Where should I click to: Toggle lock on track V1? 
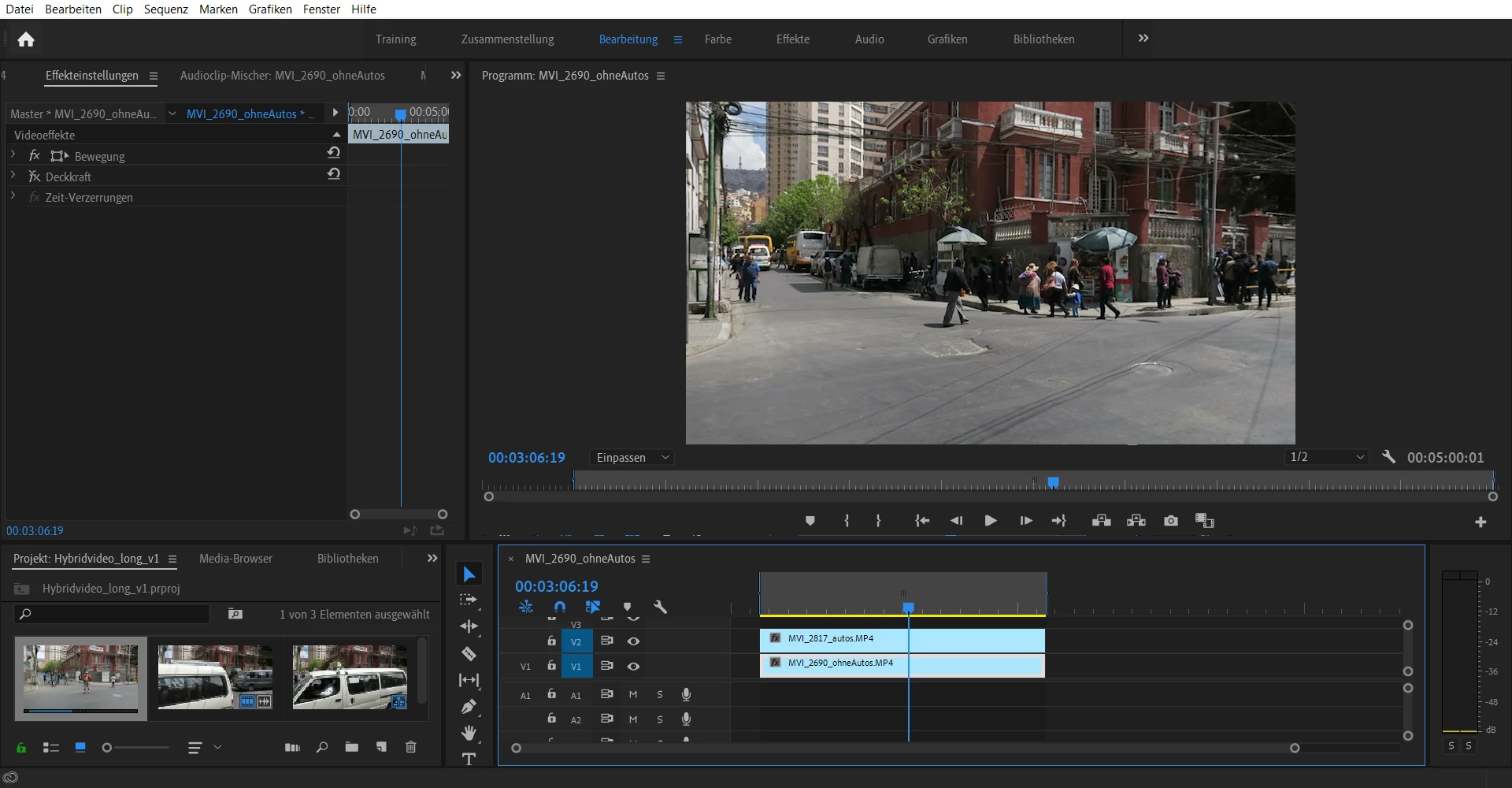[551, 666]
